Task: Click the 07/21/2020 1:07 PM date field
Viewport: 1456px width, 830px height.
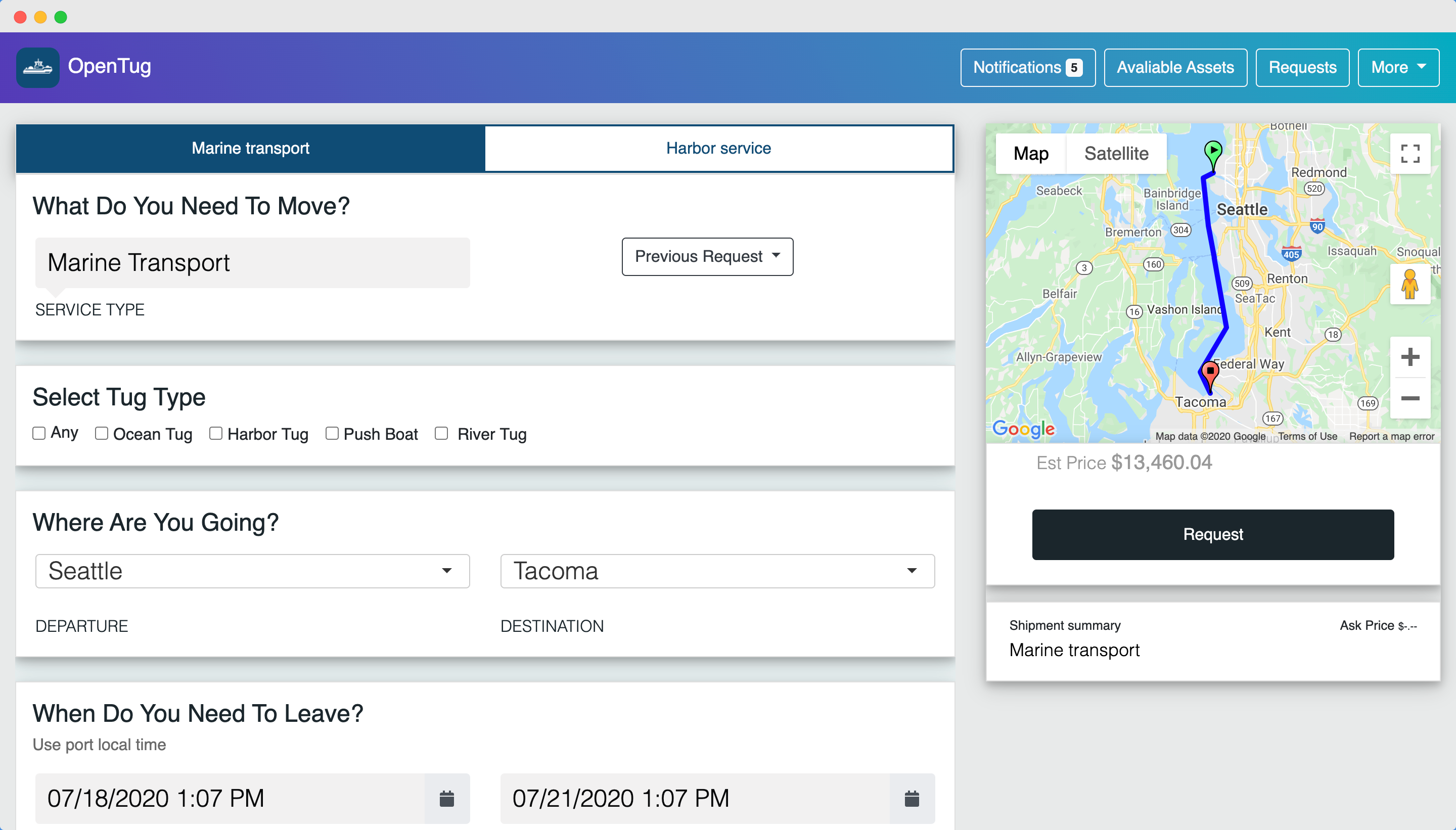Action: point(695,798)
